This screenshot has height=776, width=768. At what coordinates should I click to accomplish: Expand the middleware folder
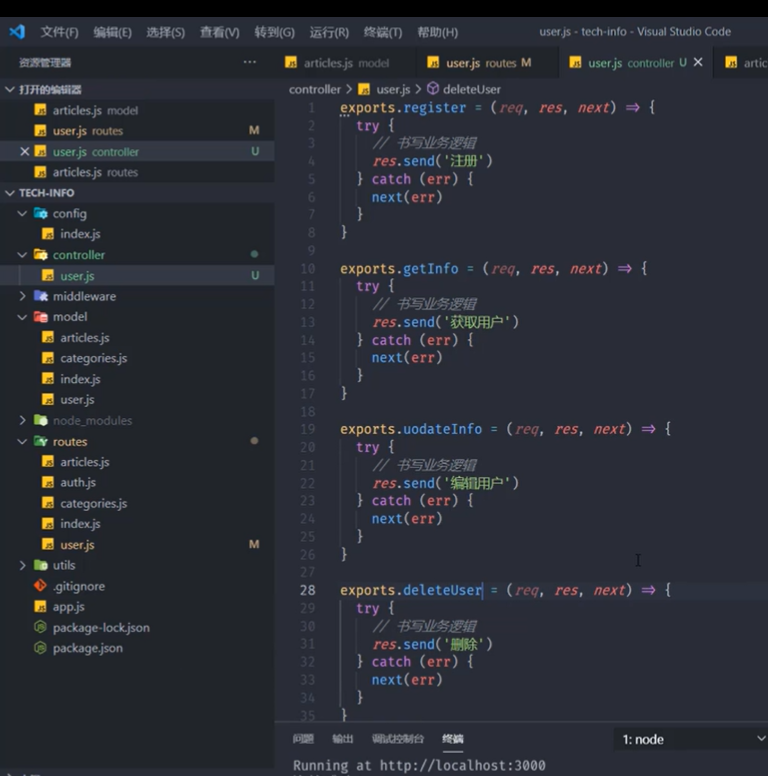(x=22, y=296)
